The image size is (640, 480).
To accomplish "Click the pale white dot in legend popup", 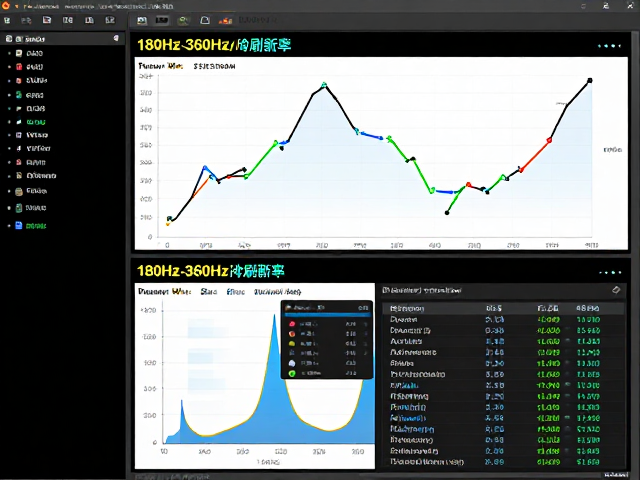I will click(x=292, y=363).
